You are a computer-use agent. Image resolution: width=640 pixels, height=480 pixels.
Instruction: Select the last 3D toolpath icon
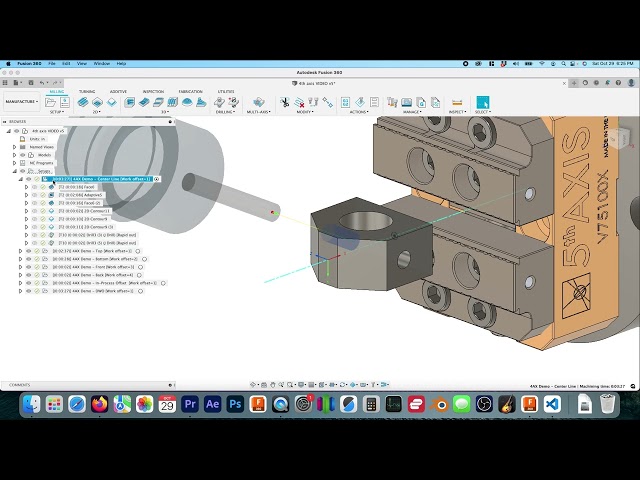coord(201,102)
